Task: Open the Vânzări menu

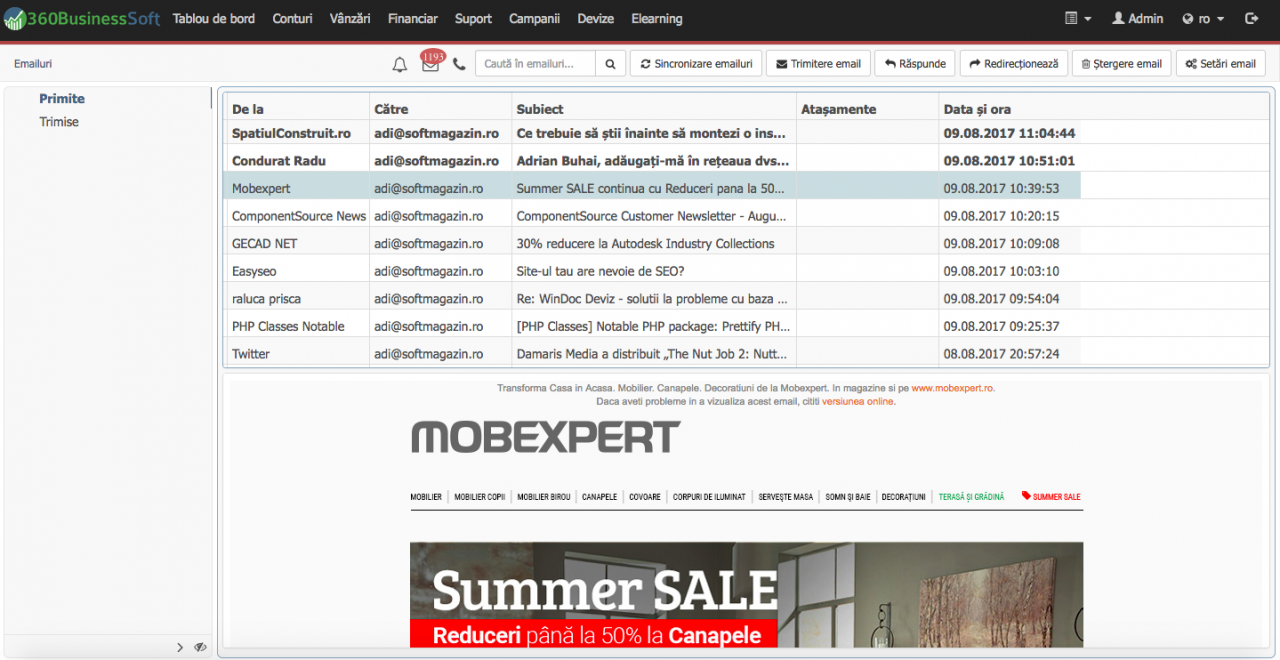Action: [x=350, y=19]
